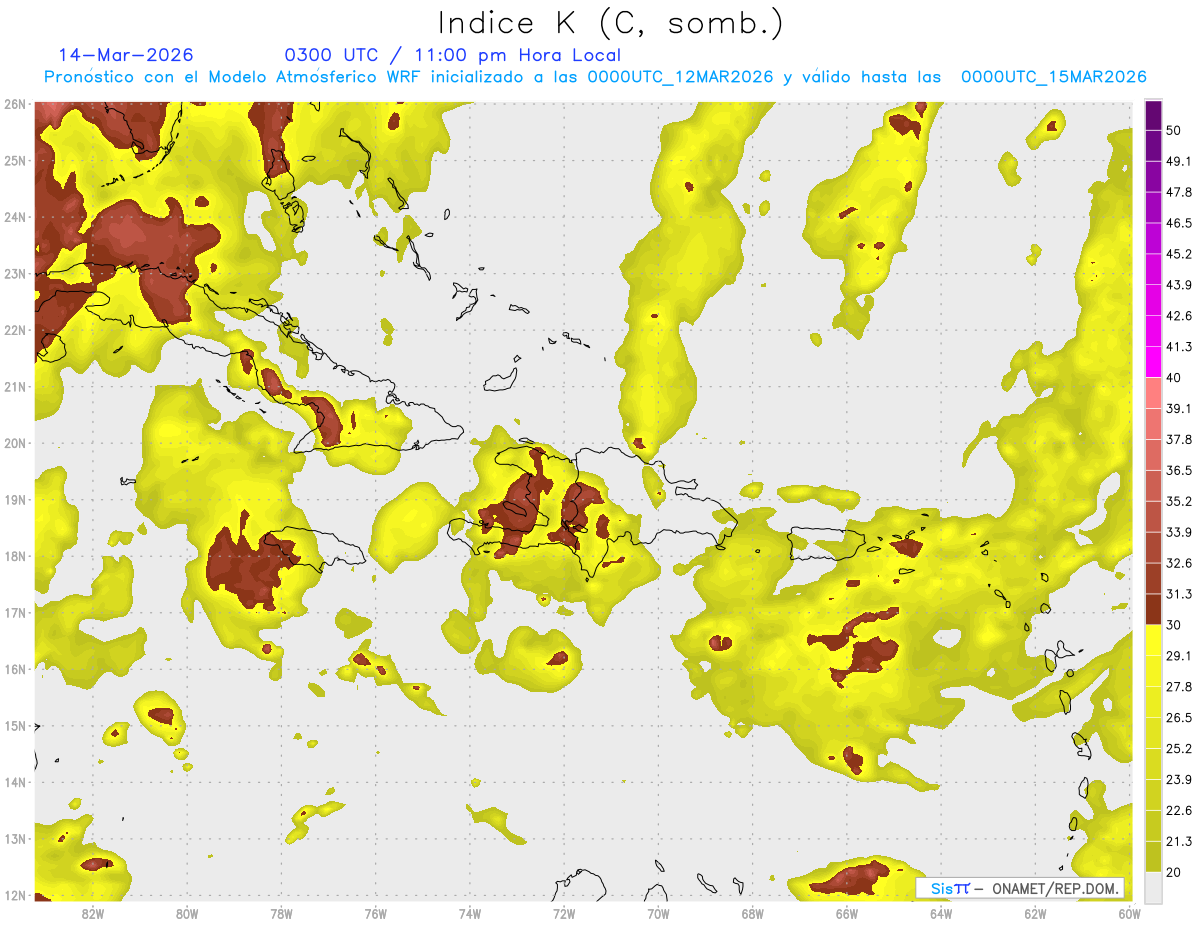Click '0300 UTC / 11:00 pm Hora Local'
Image resolution: width=1200 pixels, height=927 pixels.
453,55
